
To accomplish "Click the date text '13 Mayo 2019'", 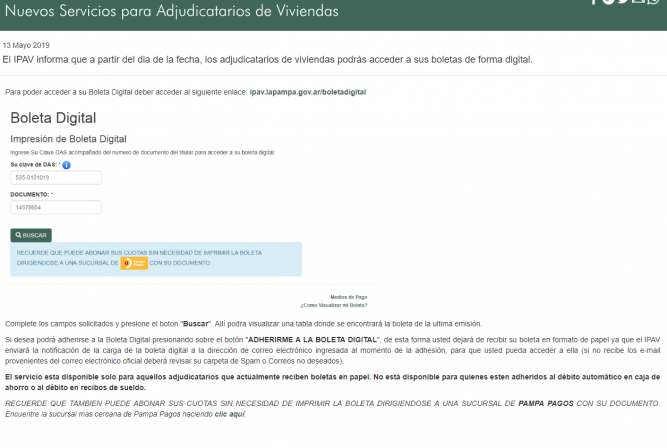I will [26, 45].
